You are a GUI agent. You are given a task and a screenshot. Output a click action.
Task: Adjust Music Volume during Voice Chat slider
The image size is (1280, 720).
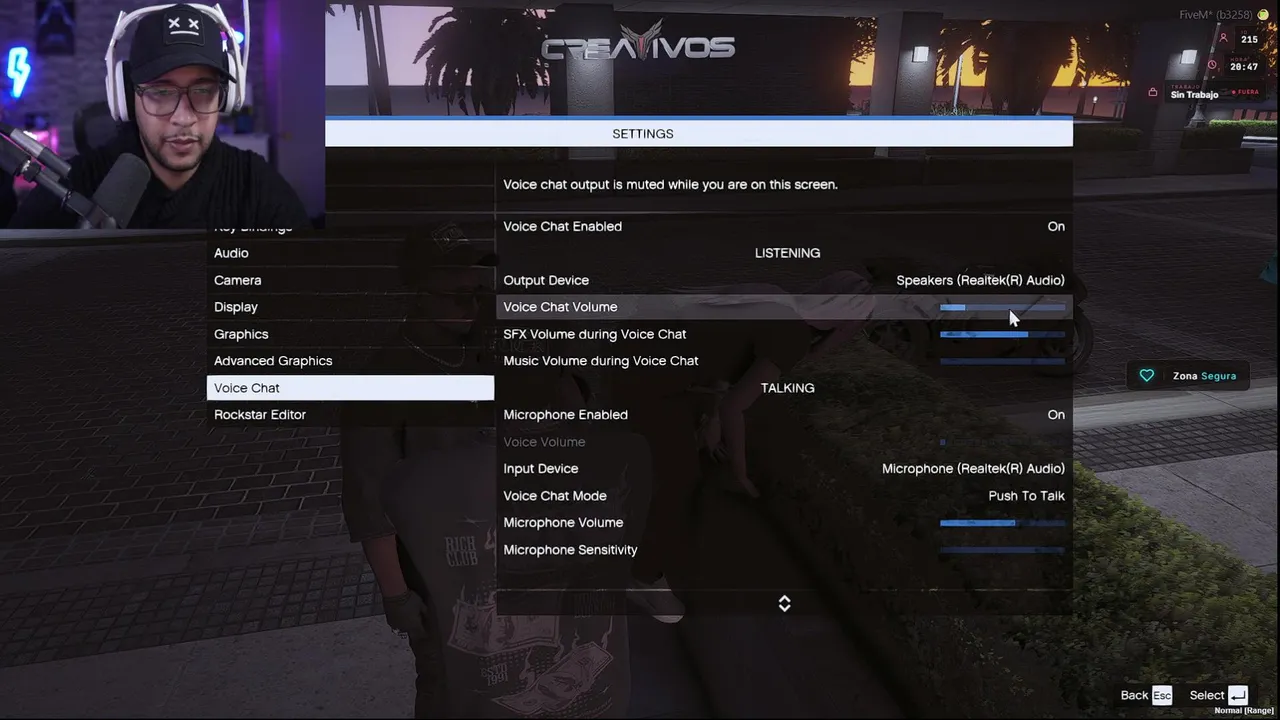[x=1002, y=361]
